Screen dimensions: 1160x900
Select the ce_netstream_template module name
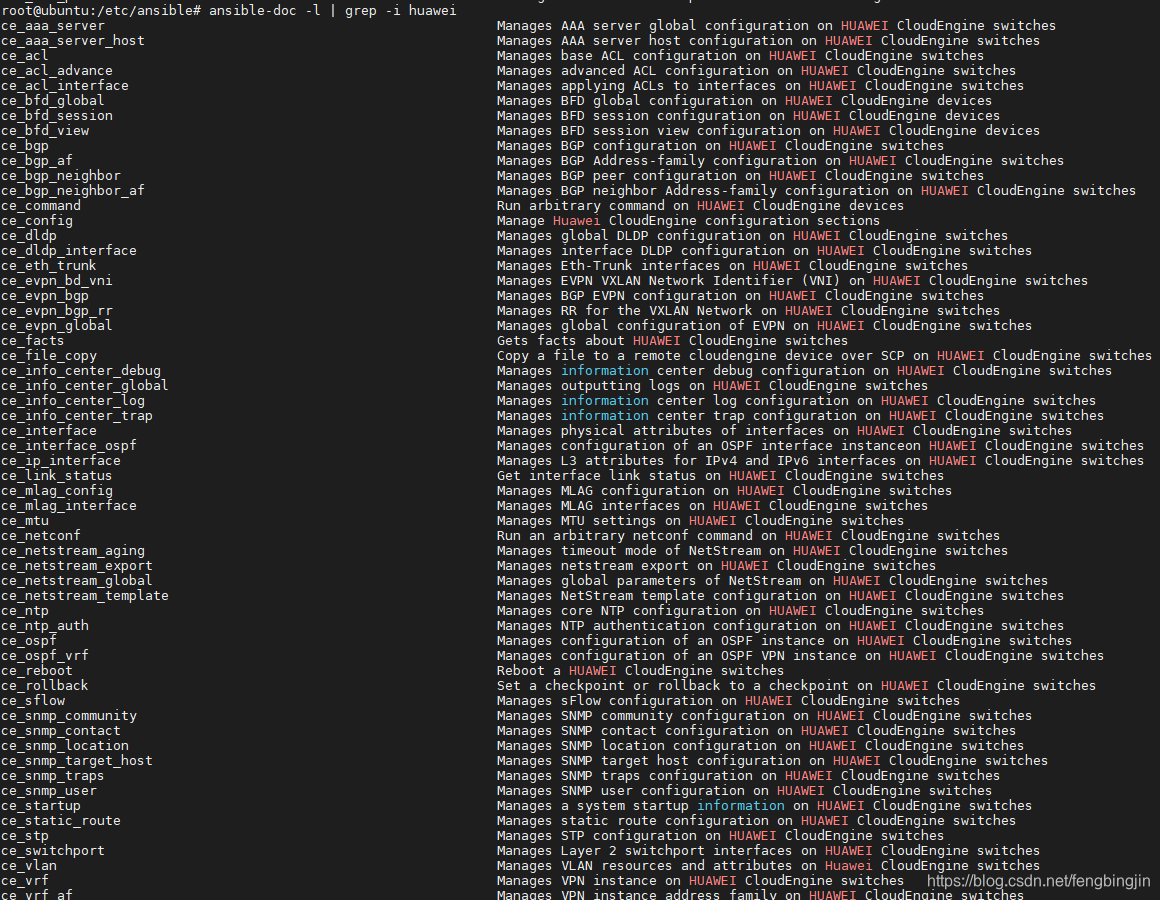point(85,596)
